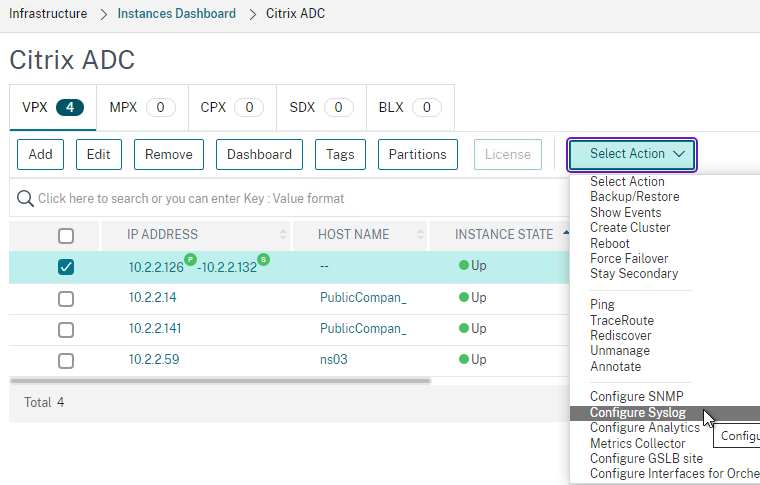The image size is (760, 485).
Task: Click the Partitions button
Action: tap(418, 155)
